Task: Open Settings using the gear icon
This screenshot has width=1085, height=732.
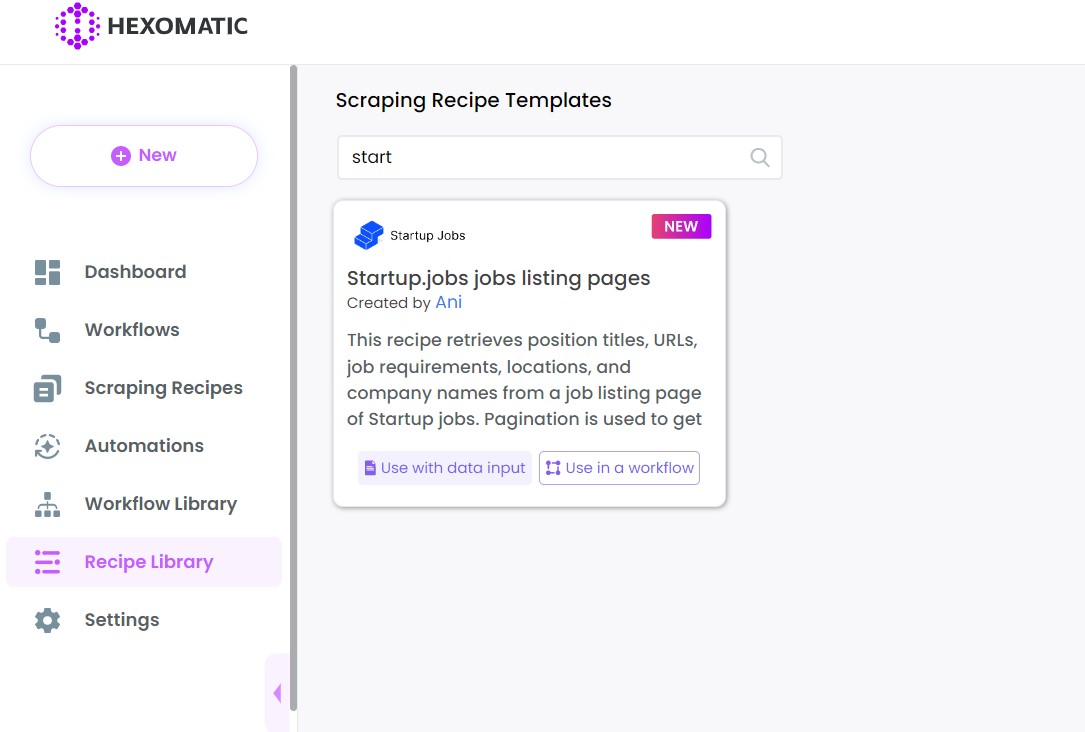Action: point(47,619)
